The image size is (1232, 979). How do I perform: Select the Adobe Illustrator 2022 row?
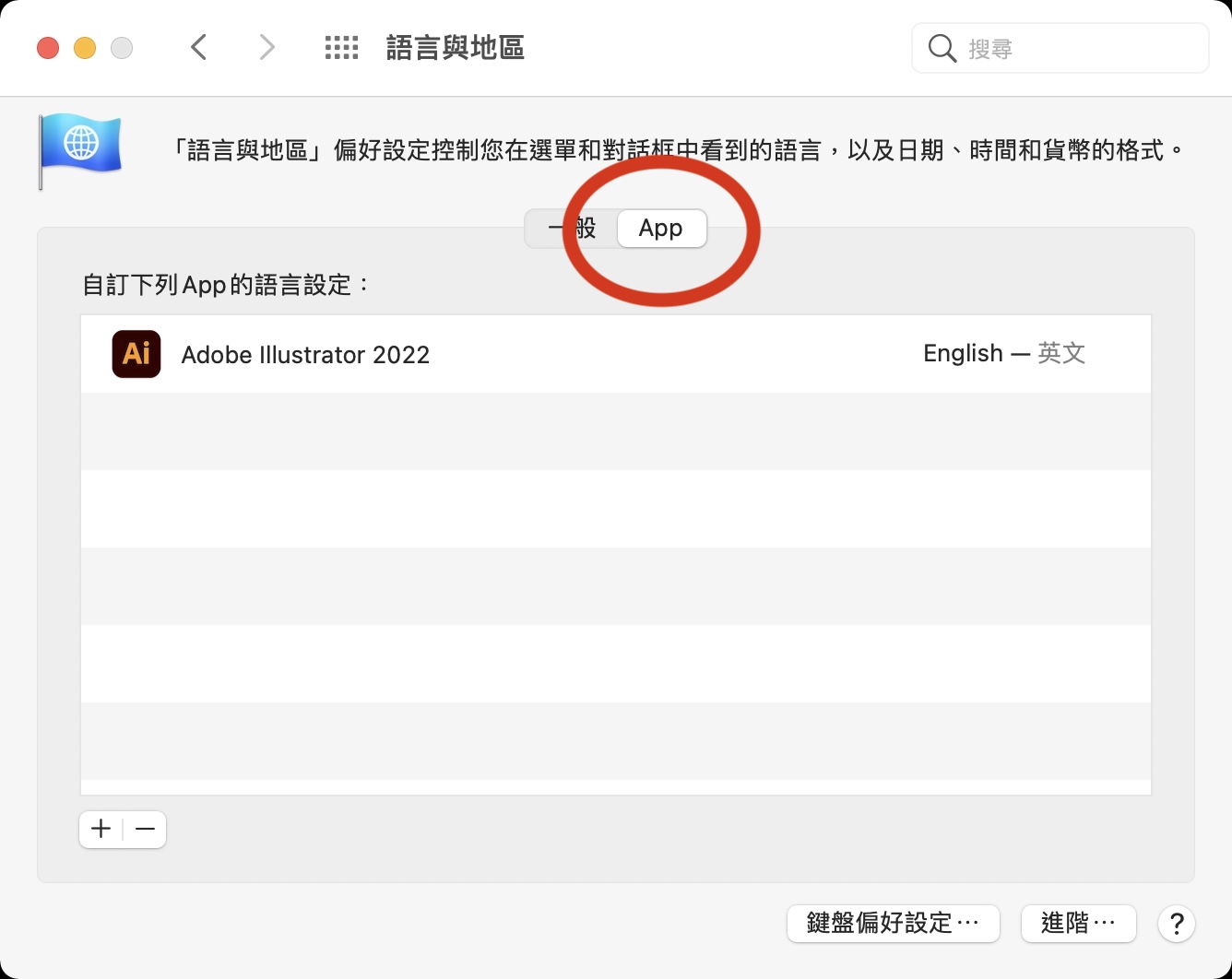coord(616,354)
